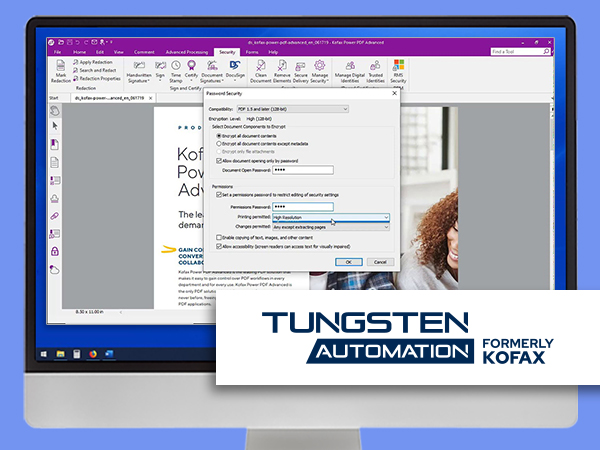600x450 pixels.
Task: Open the stamp panel icon in sidebar
Action: [x=55, y=198]
